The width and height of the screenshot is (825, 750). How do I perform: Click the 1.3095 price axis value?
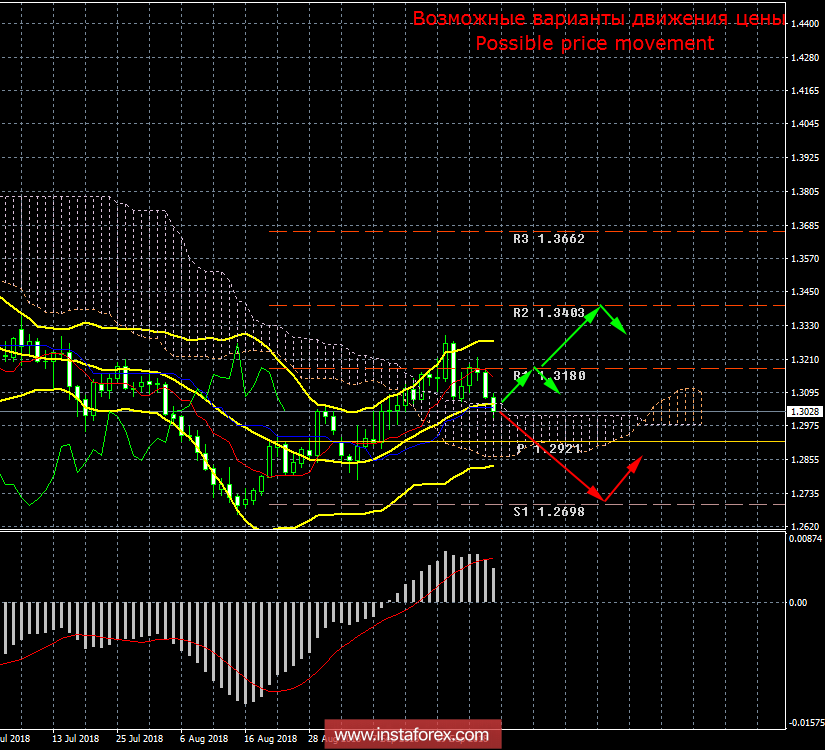805,393
